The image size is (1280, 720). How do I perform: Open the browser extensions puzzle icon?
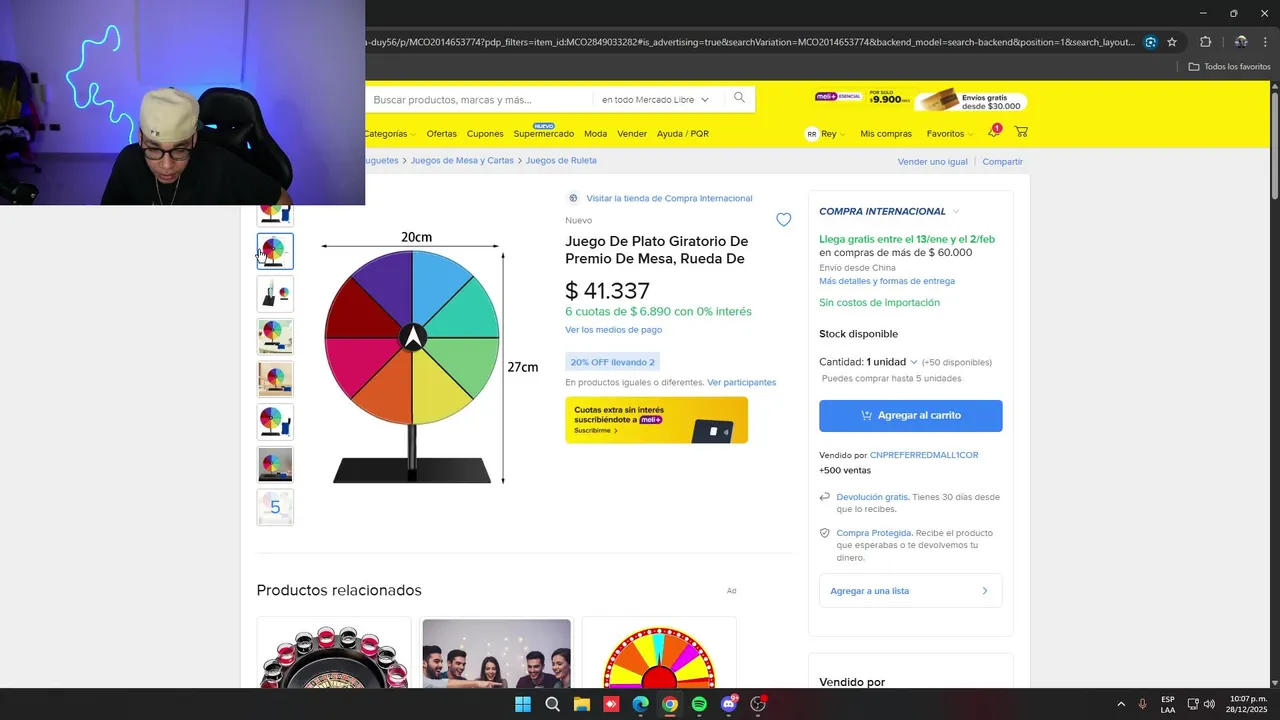click(1205, 42)
